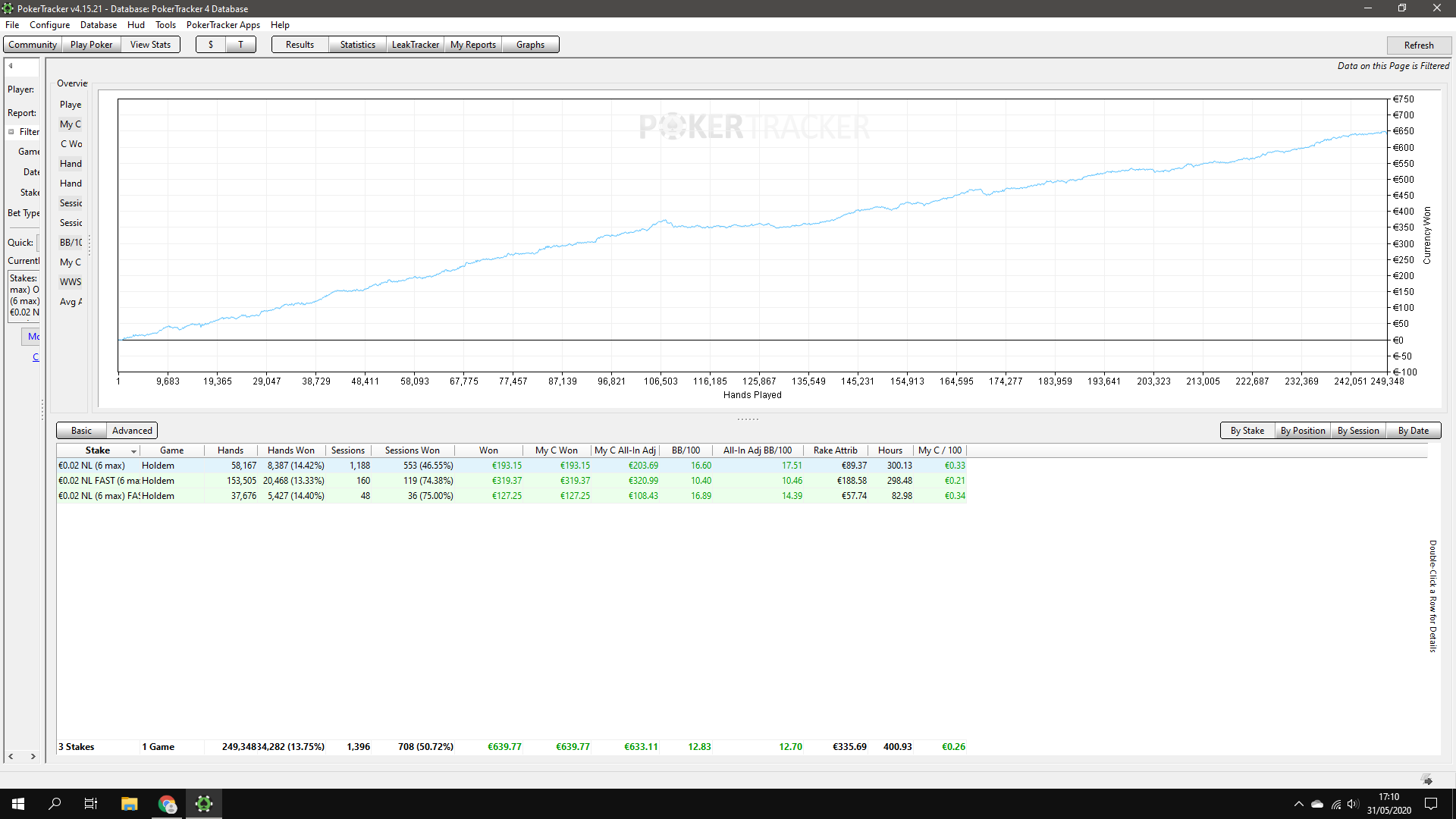1456x819 pixels.
Task: Select the €0.02 NL FAST row with 153,505 hands
Action: [x=511, y=481]
